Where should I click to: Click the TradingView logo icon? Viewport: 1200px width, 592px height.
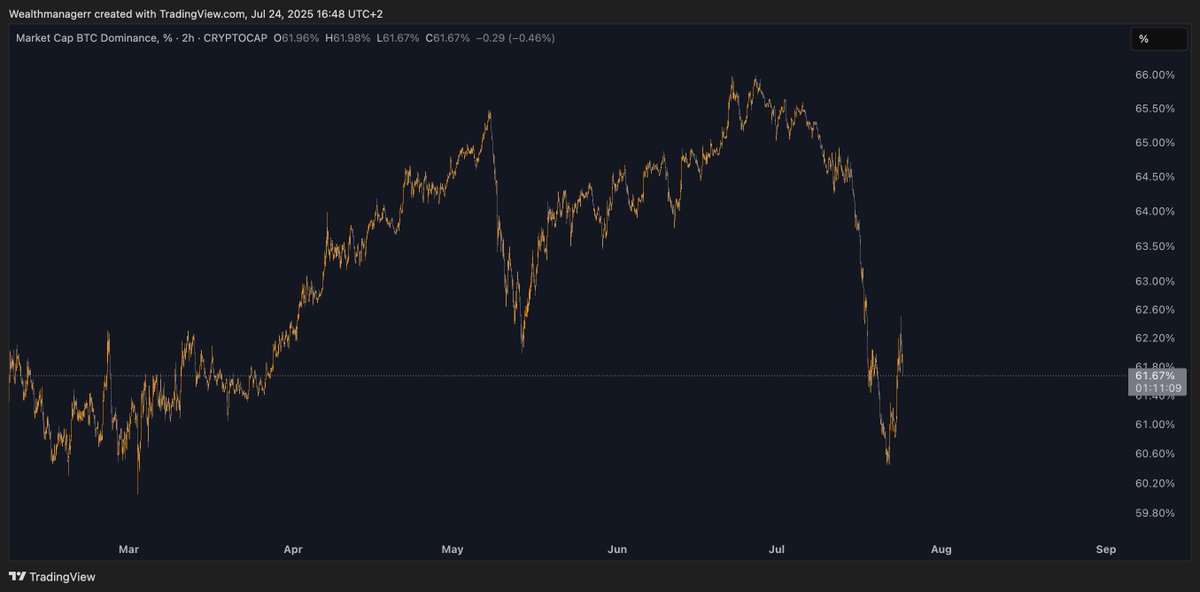click(x=17, y=576)
